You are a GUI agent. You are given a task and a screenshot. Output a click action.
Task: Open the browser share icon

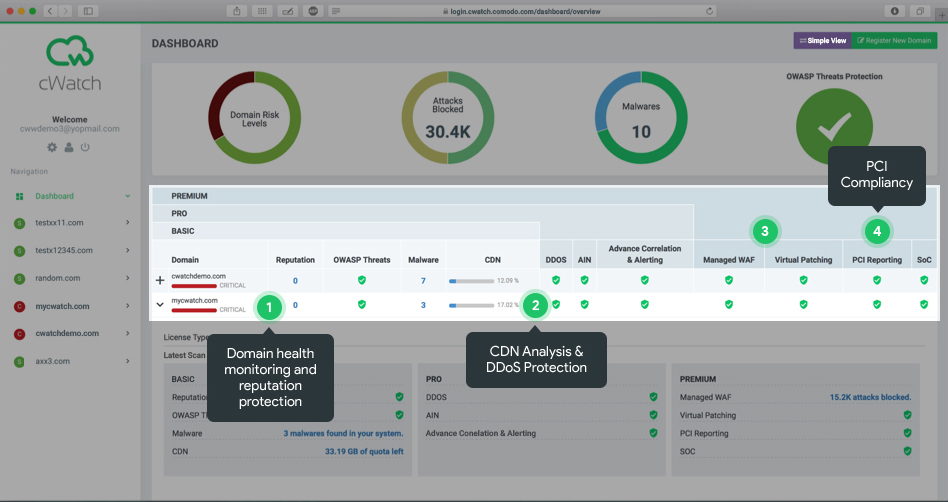click(237, 11)
